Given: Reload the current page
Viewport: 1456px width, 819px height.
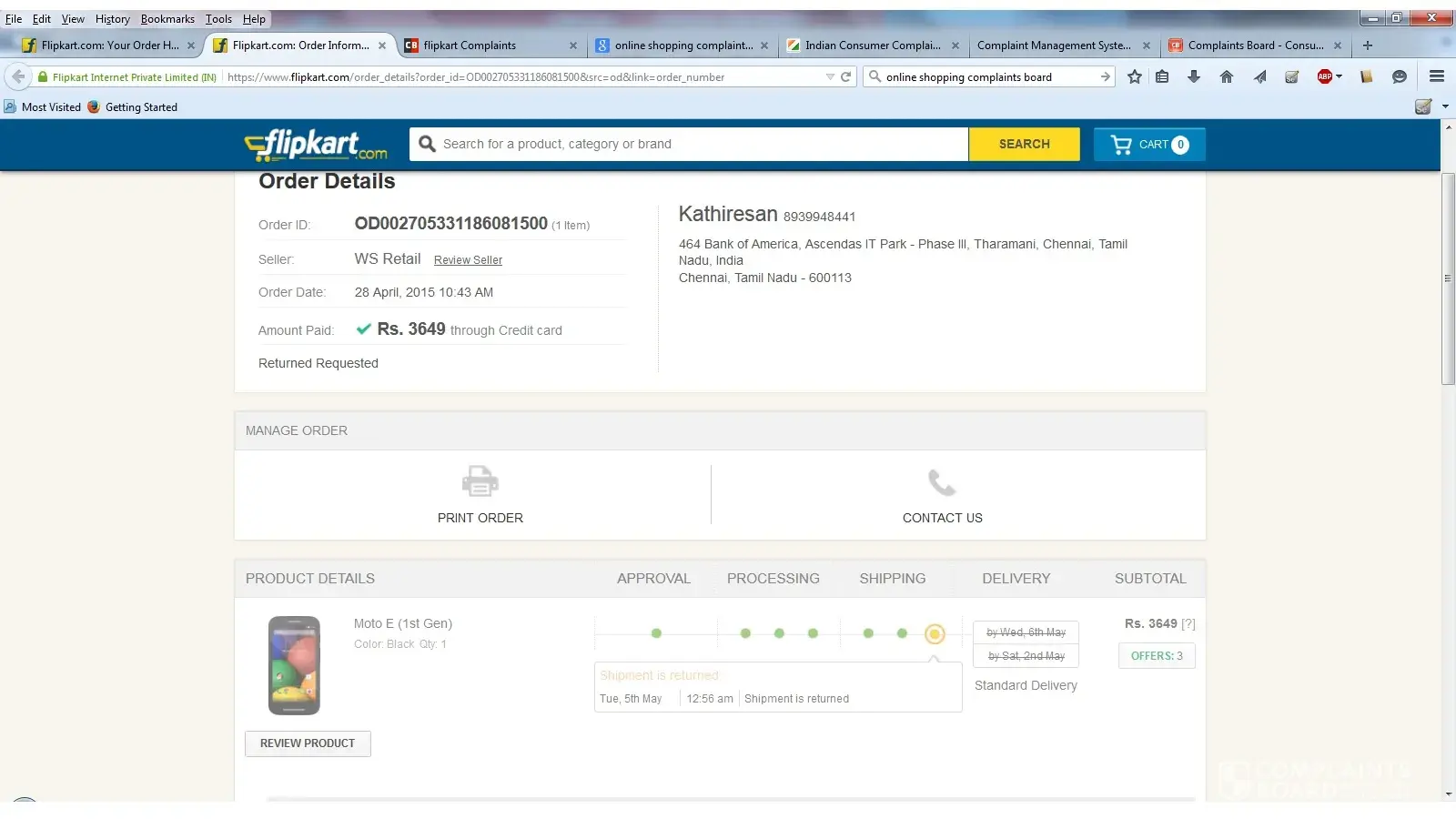Looking at the screenshot, I should pos(846,77).
